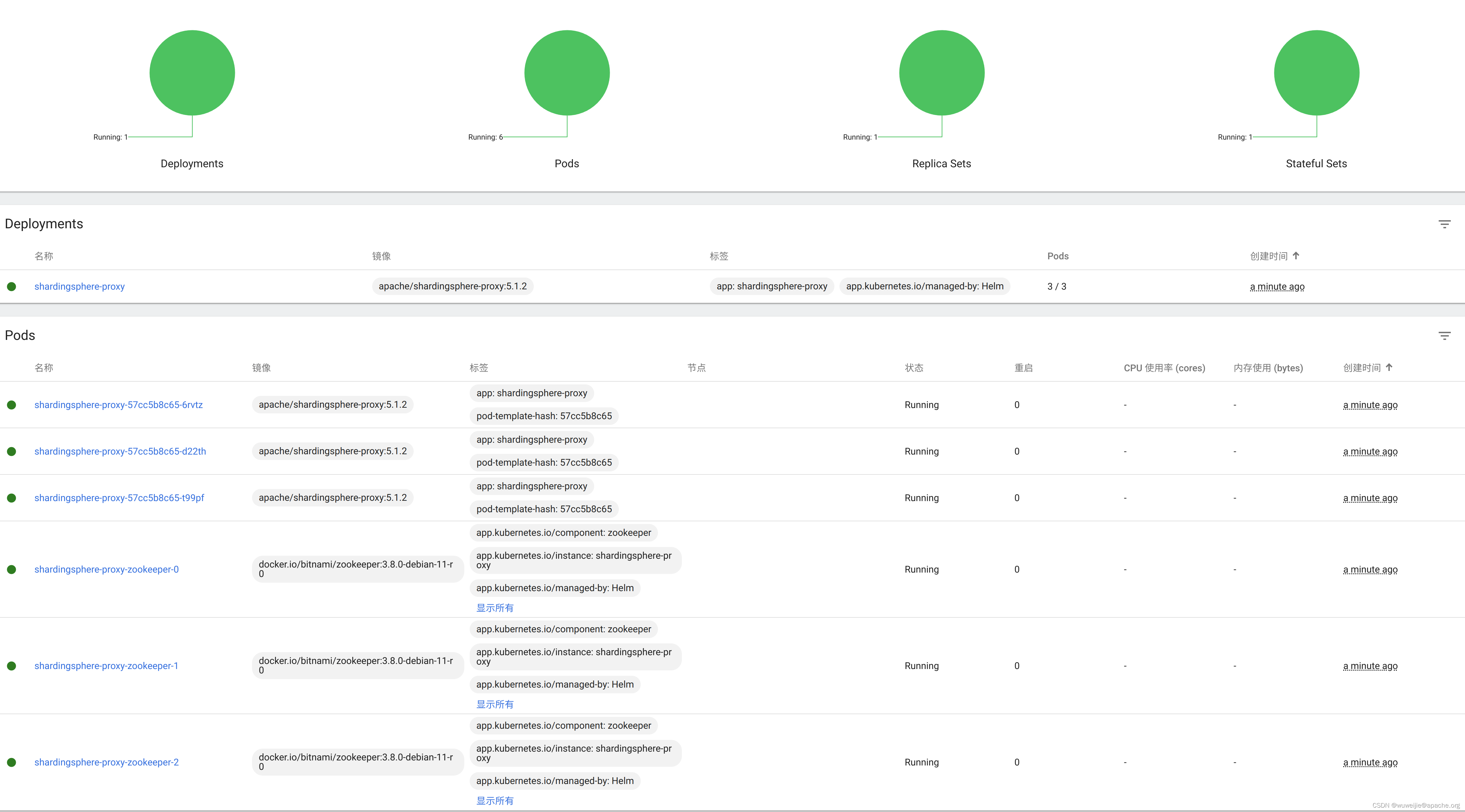1465x812 pixels.
Task: Click app: shardingsphere-proxy chip for pod d22th
Action: pos(532,440)
